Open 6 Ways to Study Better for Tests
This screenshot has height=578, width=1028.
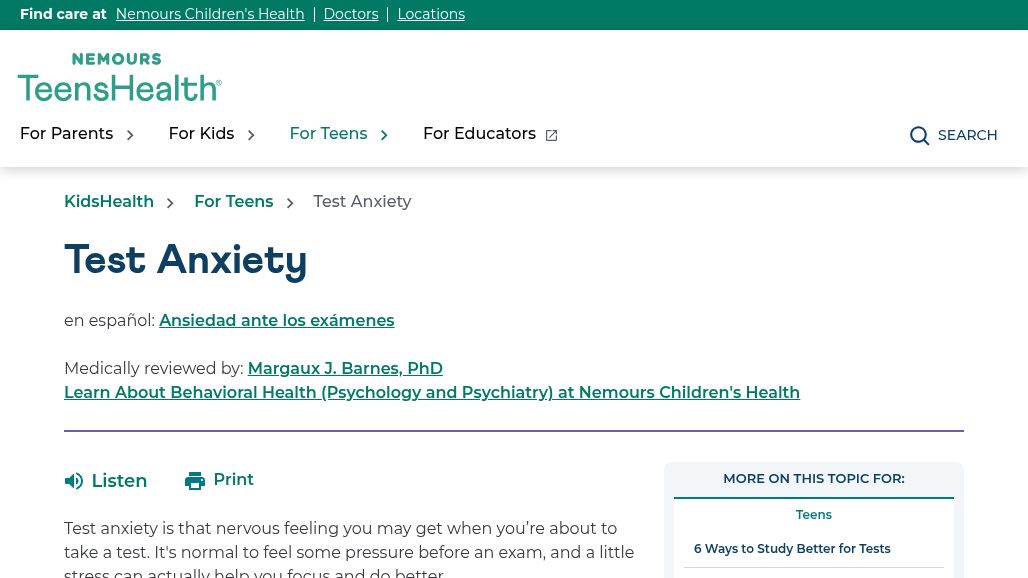pyautogui.click(x=792, y=549)
